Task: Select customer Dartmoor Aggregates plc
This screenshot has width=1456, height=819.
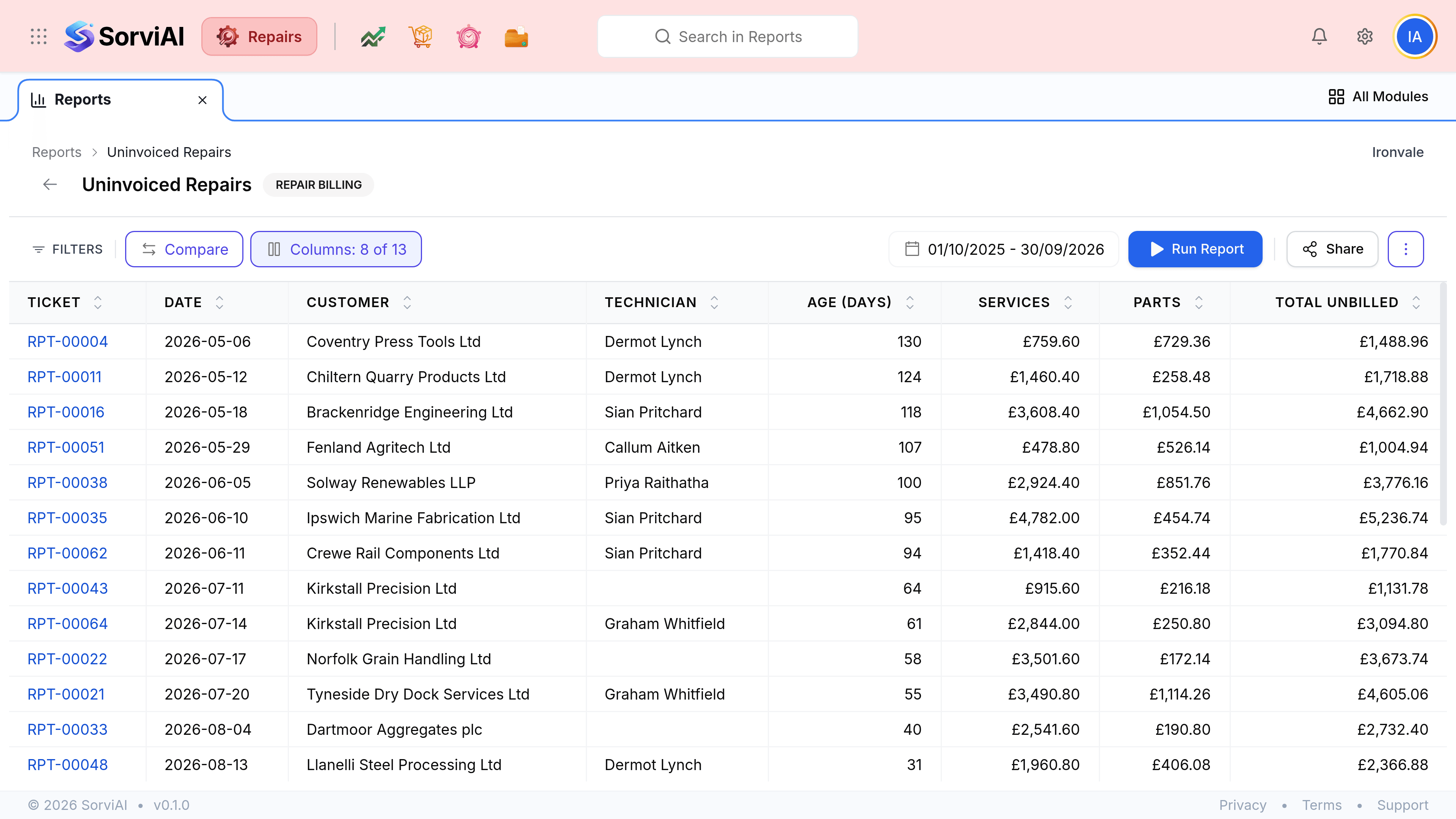Action: click(x=394, y=730)
